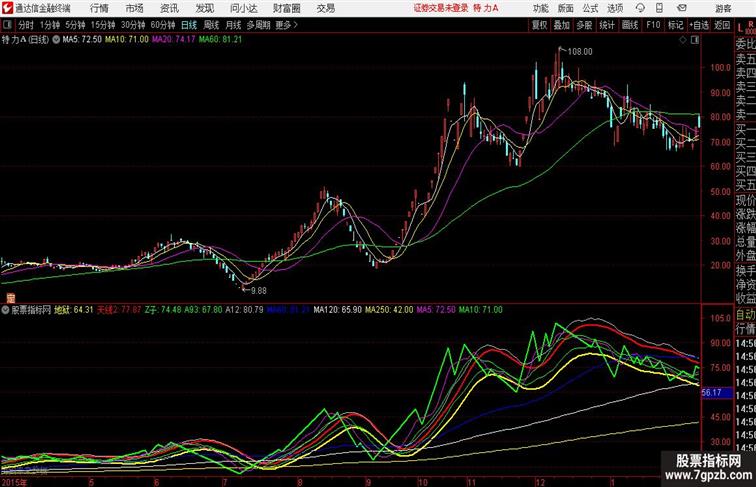Click the 标记 mark button
This screenshot has width=756, height=487.
point(675,25)
